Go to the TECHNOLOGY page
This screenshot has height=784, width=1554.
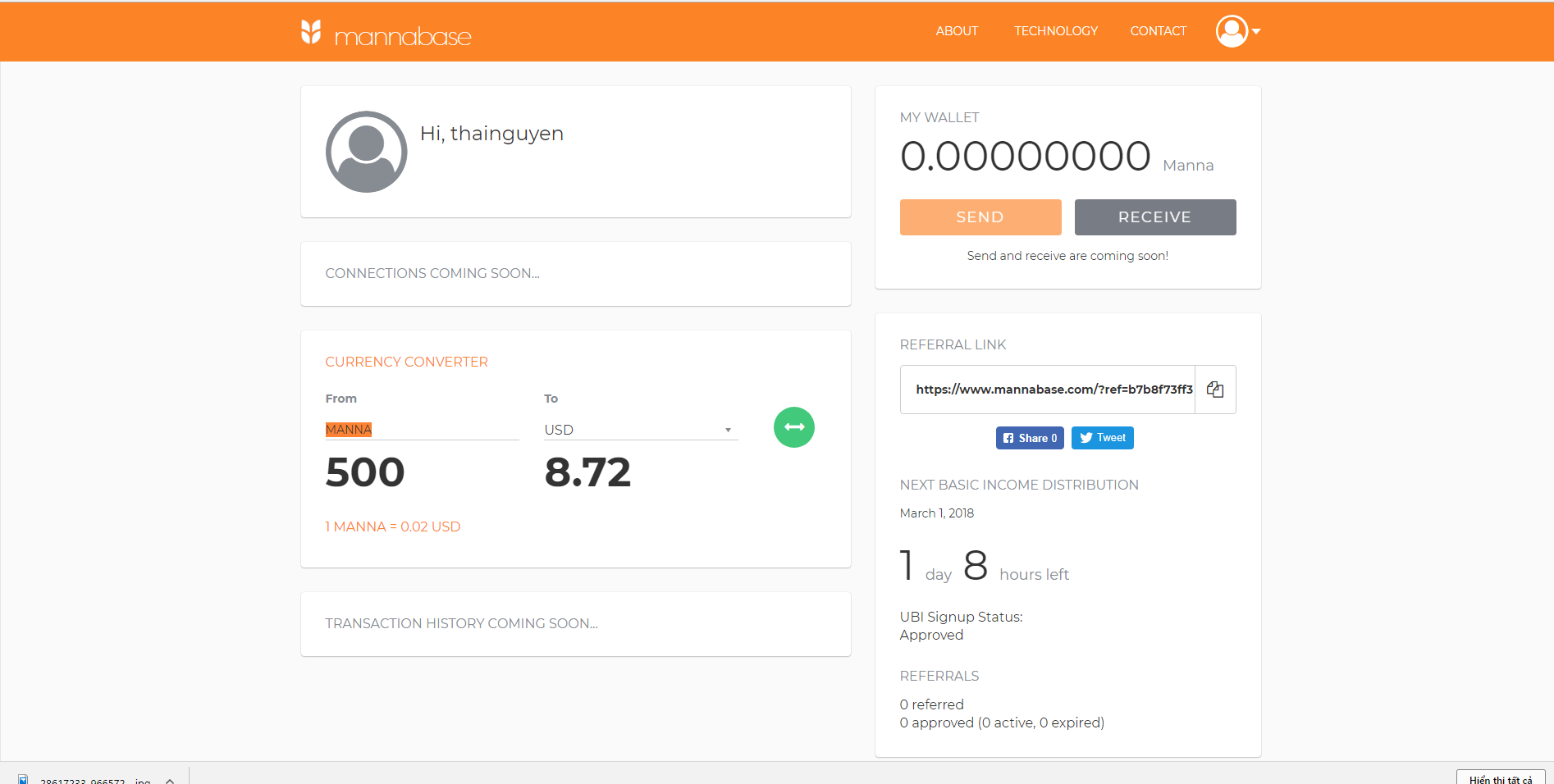pos(1055,31)
